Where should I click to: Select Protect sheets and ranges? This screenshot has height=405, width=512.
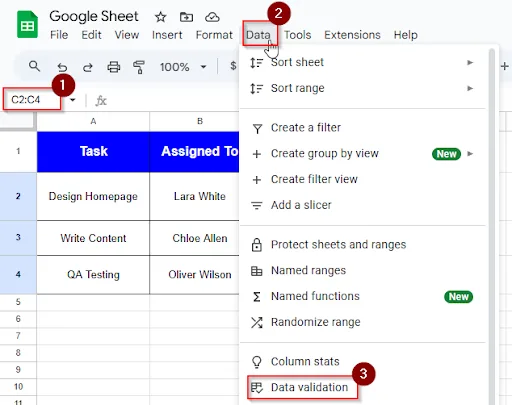point(362,245)
